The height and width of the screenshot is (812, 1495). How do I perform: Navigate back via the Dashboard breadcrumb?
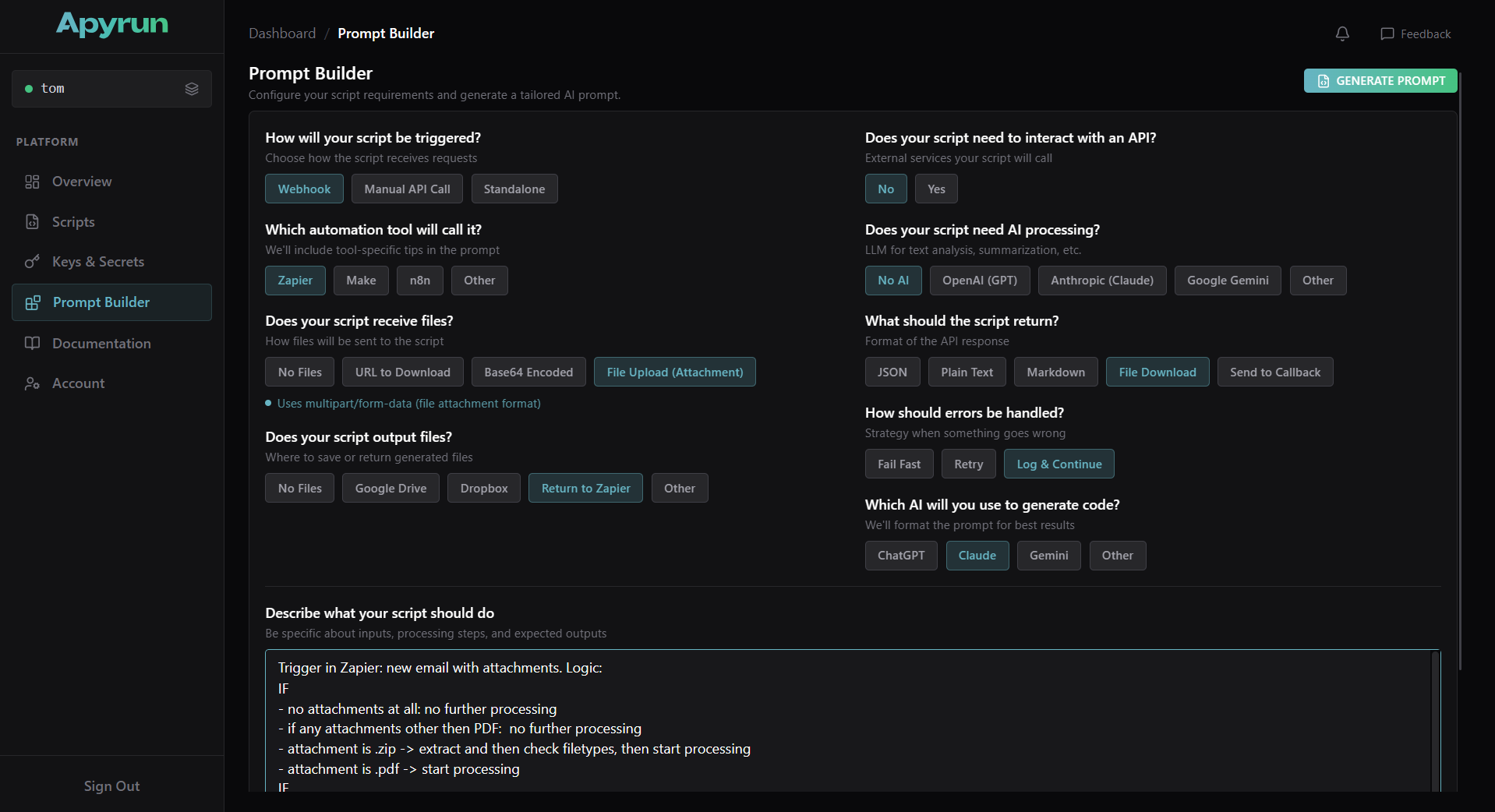tap(282, 34)
